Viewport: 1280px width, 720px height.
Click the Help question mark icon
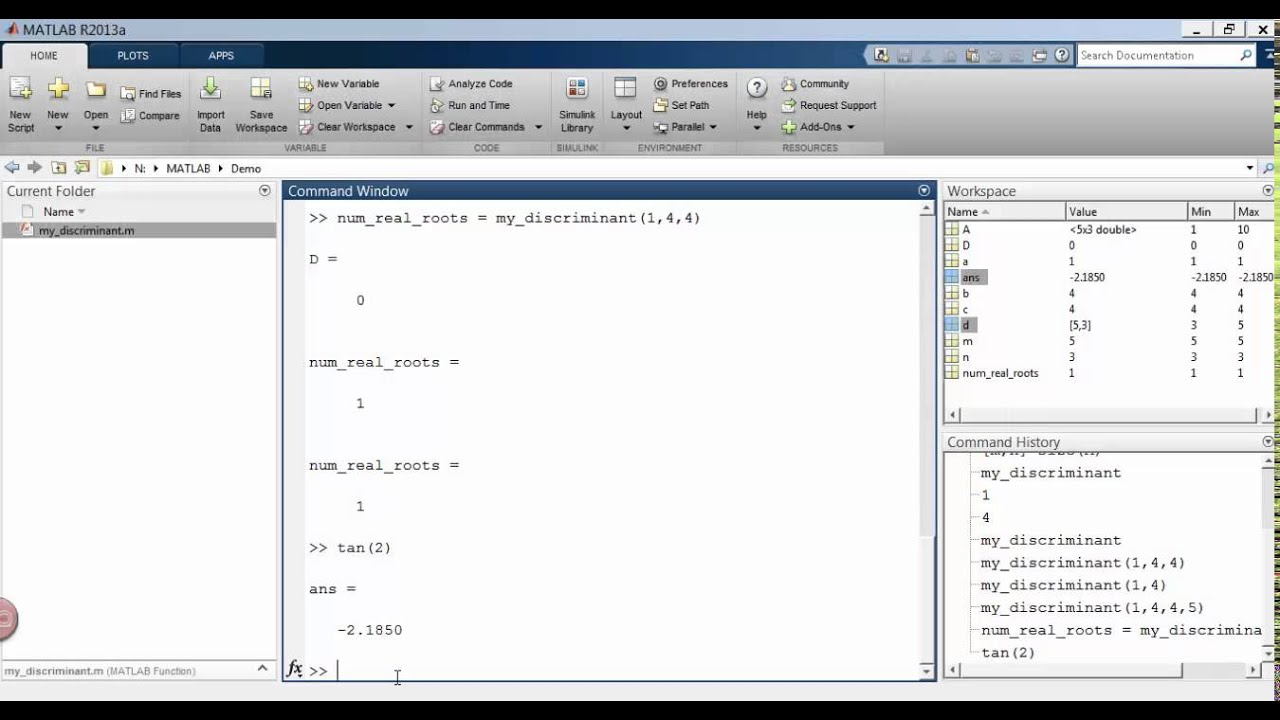click(757, 88)
